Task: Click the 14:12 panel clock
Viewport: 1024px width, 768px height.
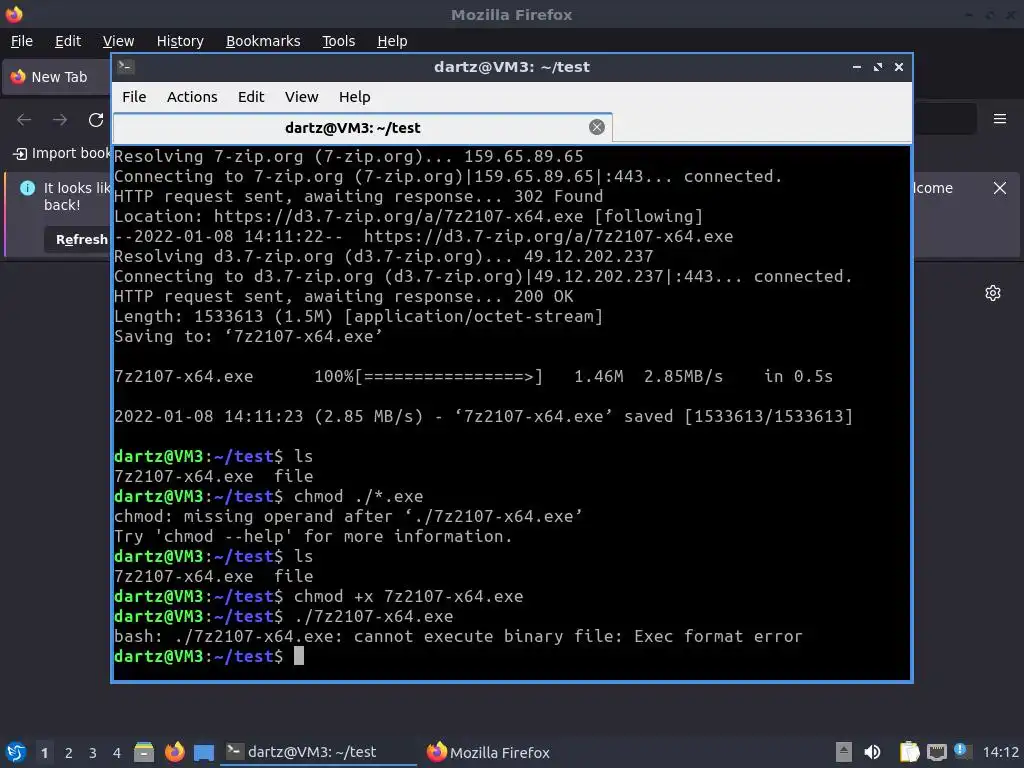Action: click(1000, 752)
